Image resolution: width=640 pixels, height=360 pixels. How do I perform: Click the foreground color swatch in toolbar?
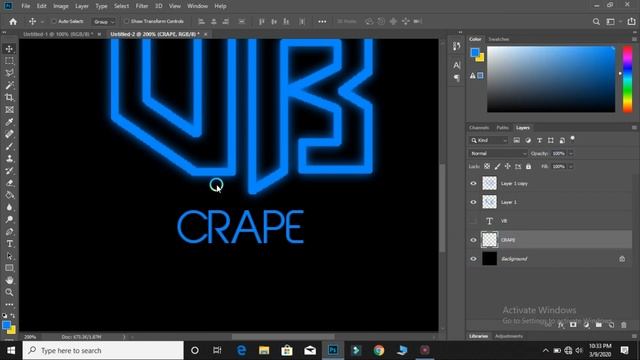click(x=6, y=325)
